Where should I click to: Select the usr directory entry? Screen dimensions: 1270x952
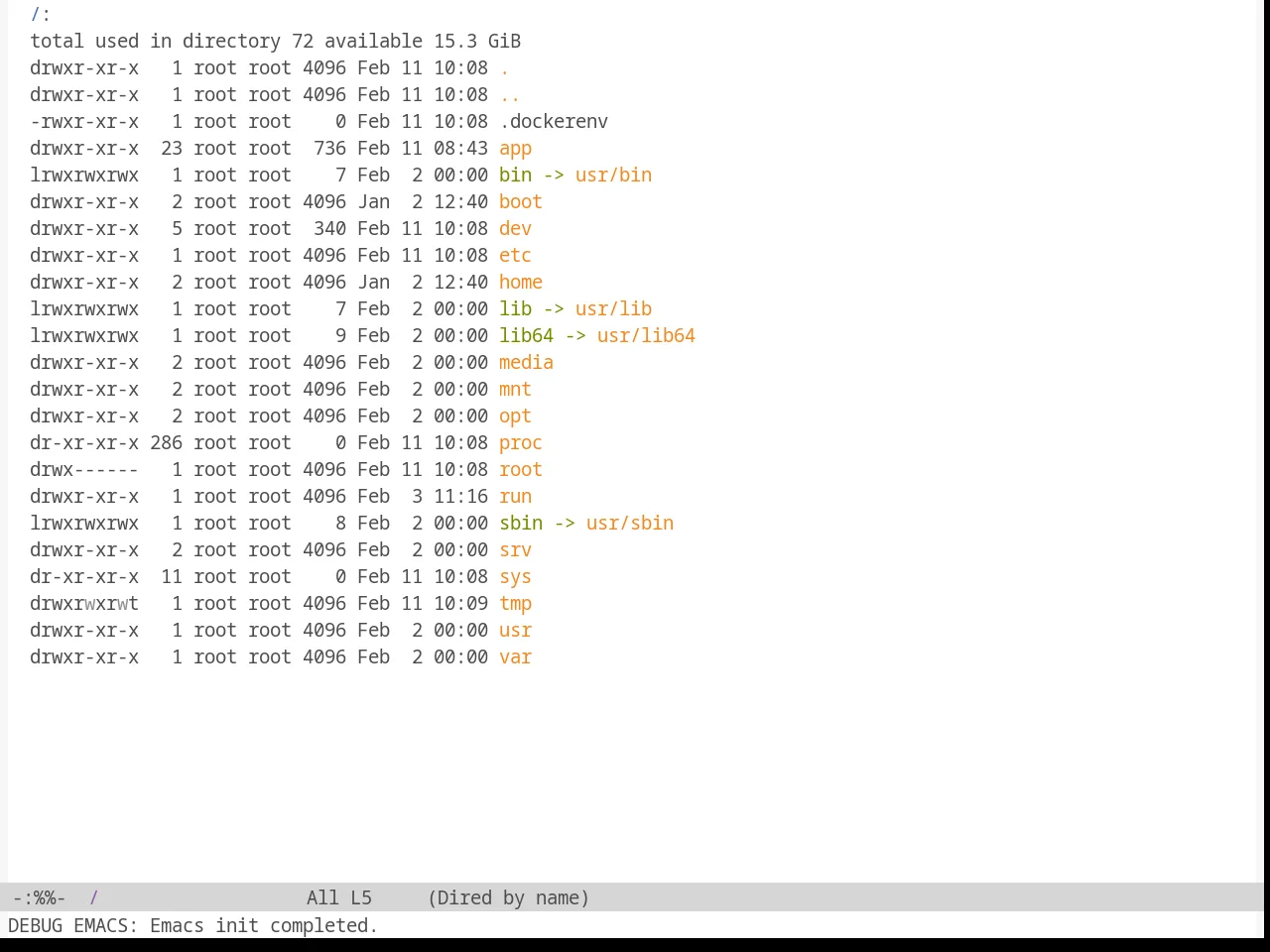pos(515,631)
